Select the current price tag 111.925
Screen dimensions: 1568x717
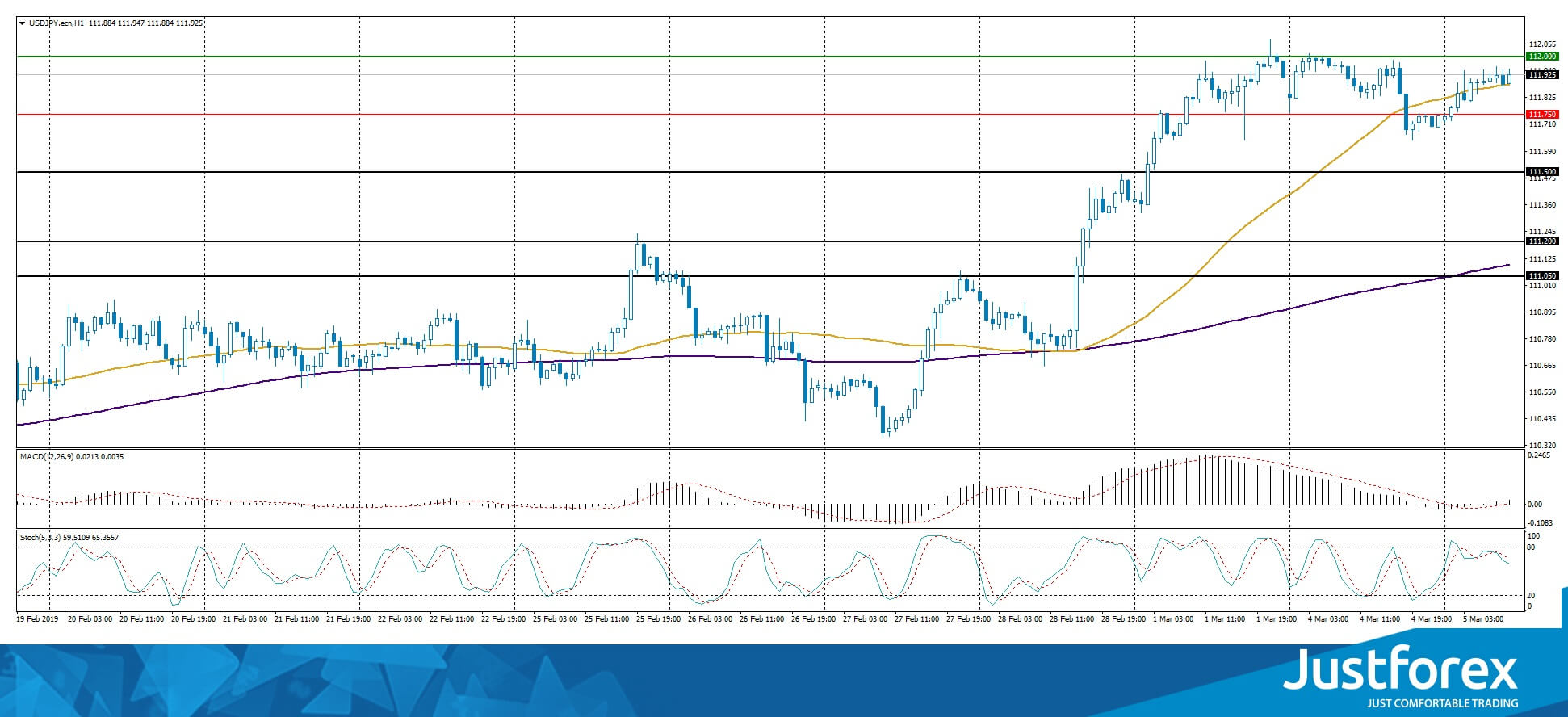(1542, 74)
